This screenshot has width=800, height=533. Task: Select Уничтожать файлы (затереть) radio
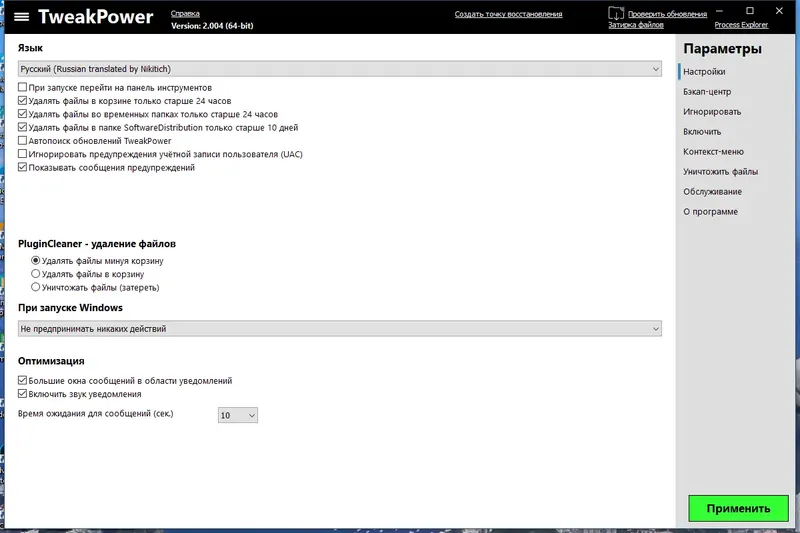pos(35,287)
